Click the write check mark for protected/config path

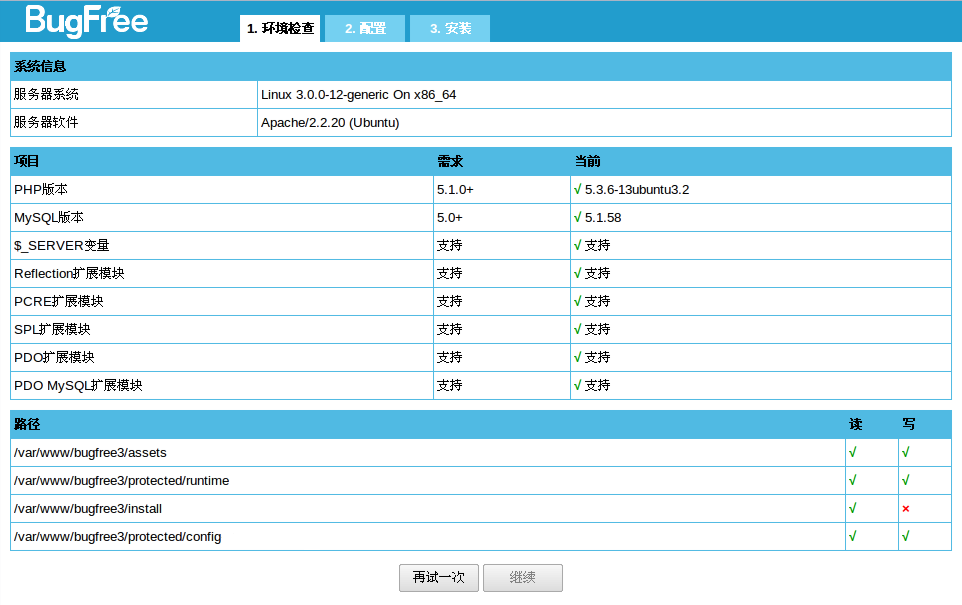[905, 536]
